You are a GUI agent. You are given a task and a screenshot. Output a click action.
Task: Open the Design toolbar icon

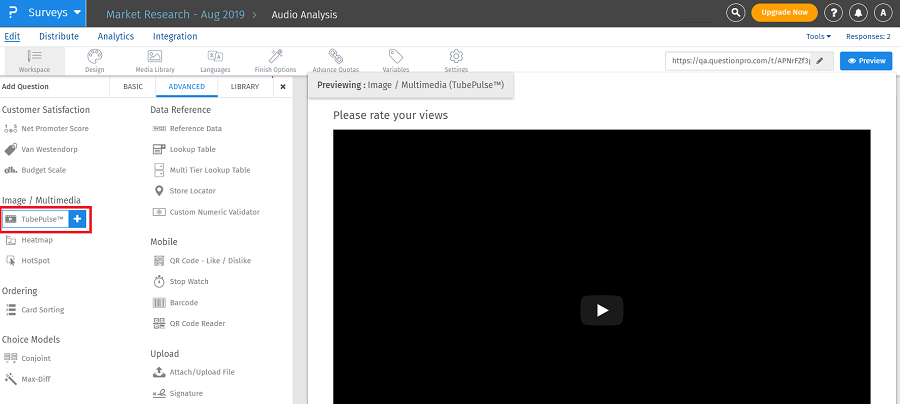pos(94,60)
